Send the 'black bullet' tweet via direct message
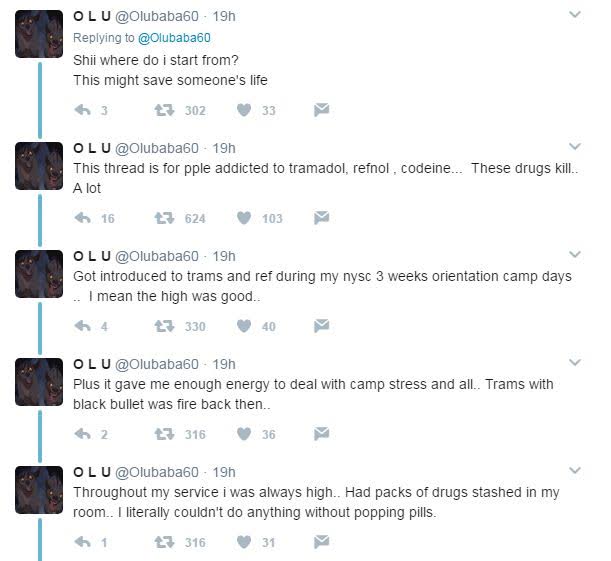Image resolution: width=611 pixels, height=561 pixels. tap(321, 434)
